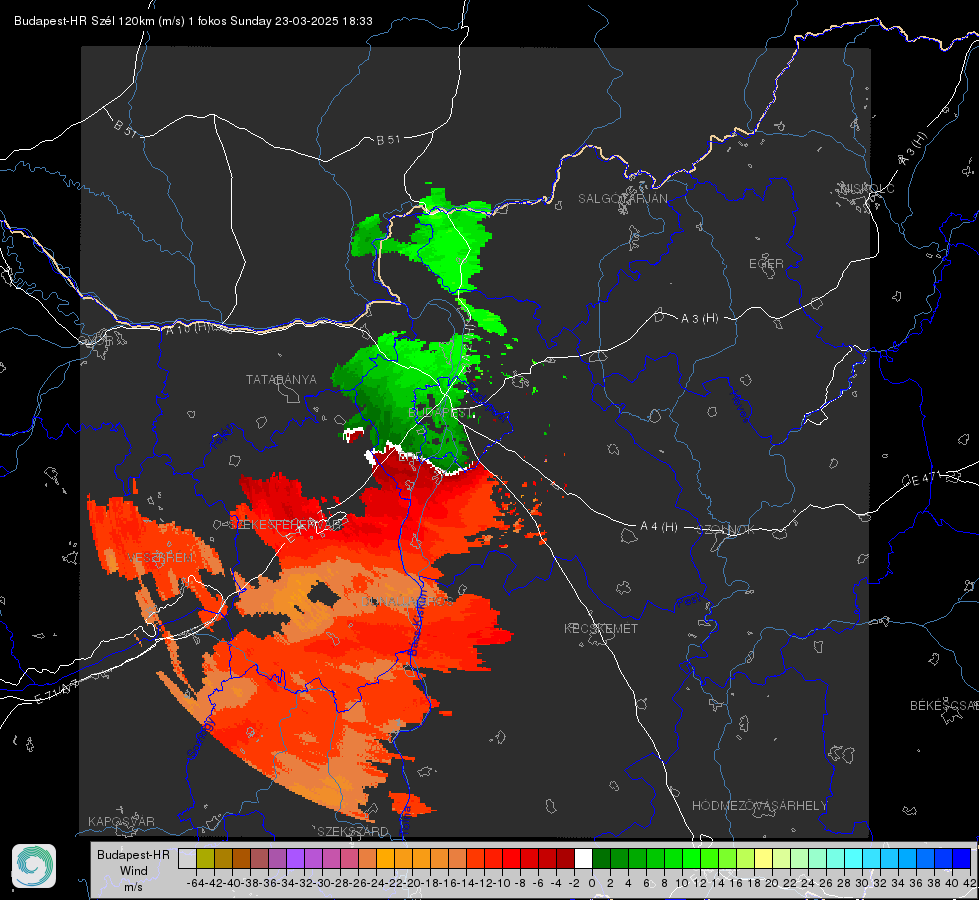
Task: Click the '-64' value on the legend scale
Action: [195, 883]
